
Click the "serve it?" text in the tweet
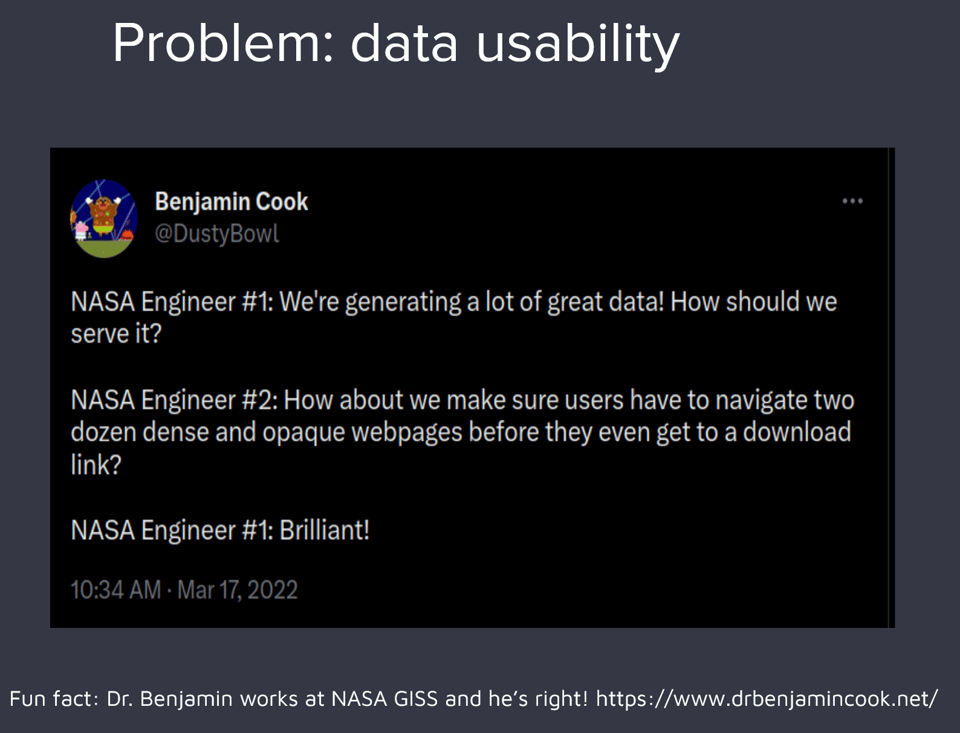(x=116, y=334)
